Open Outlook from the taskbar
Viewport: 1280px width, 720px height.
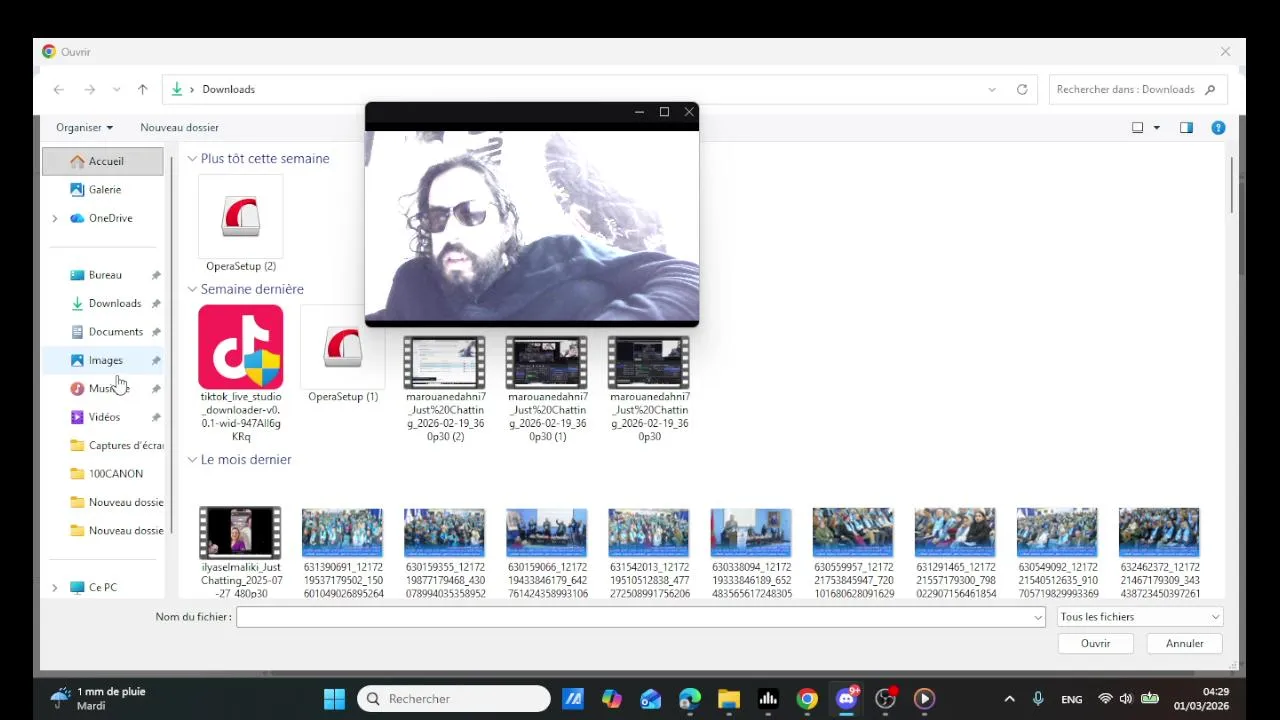(651, 699)
